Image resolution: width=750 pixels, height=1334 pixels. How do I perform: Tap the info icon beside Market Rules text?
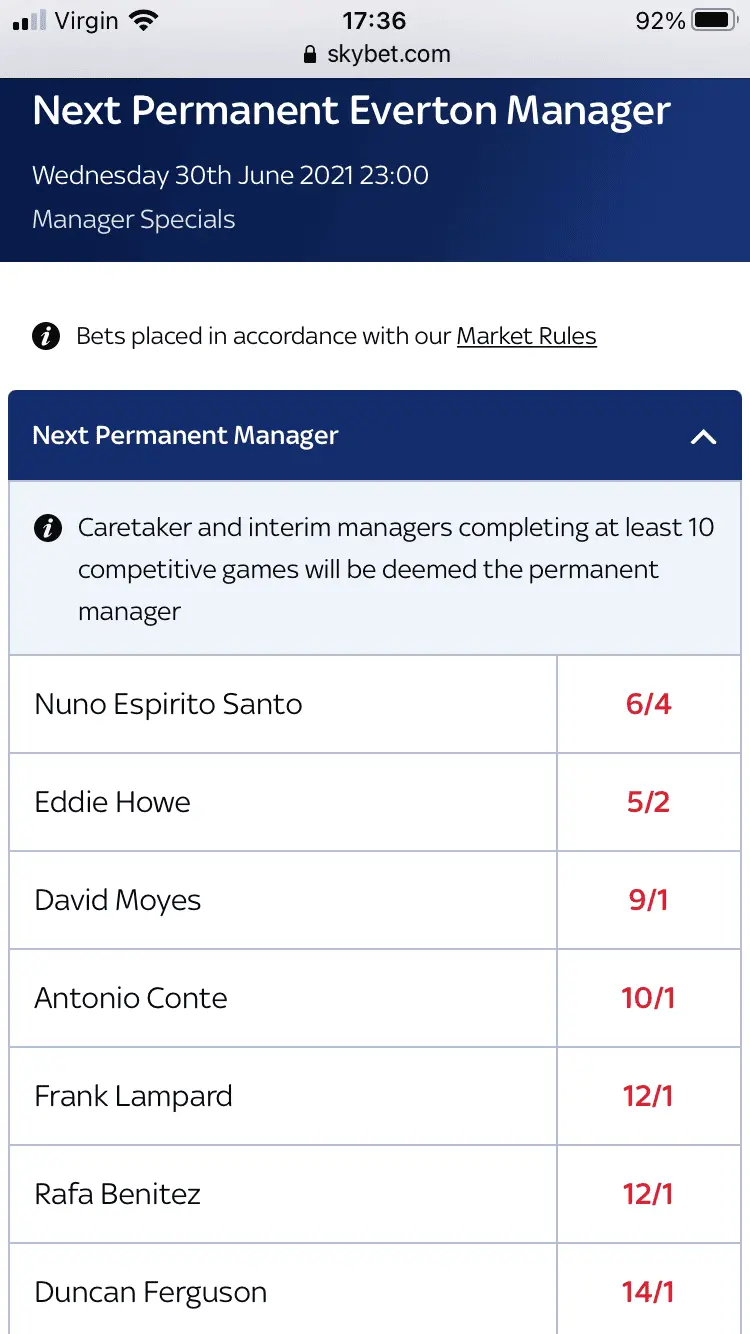point(46,336)
